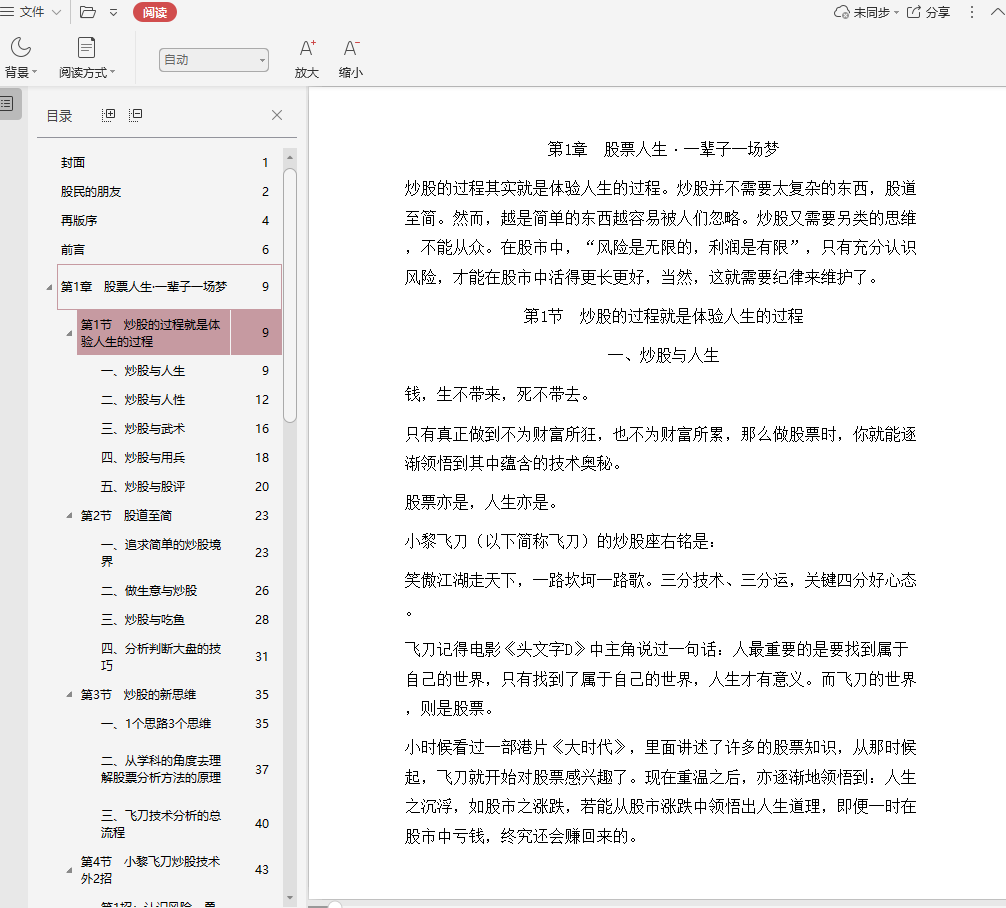Click the line 钱，生不带来，死不带去。
The width and height of the screenshot is (1006, 908).
click(498, 394)
